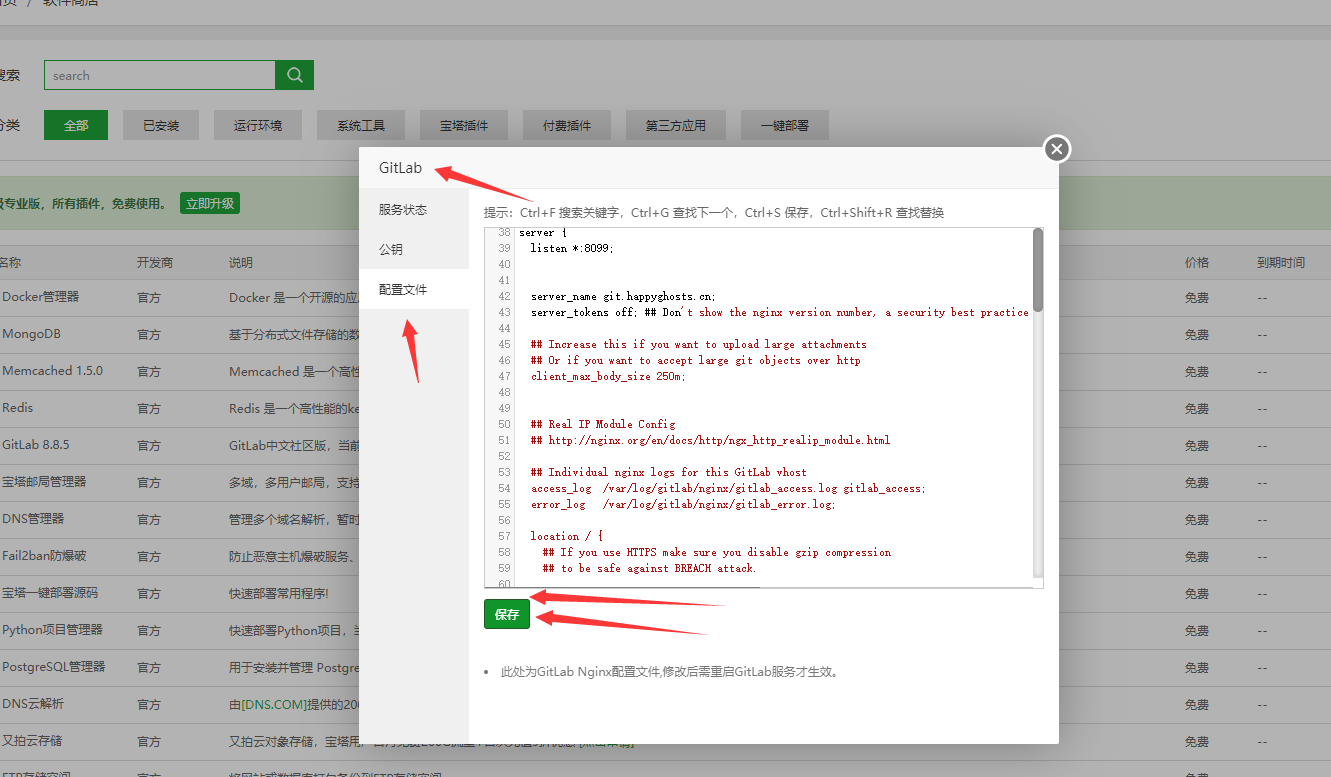Filter by 运行环境 runtime category
This screenshot has width=1331, height=777.
[x=257, y=125]
